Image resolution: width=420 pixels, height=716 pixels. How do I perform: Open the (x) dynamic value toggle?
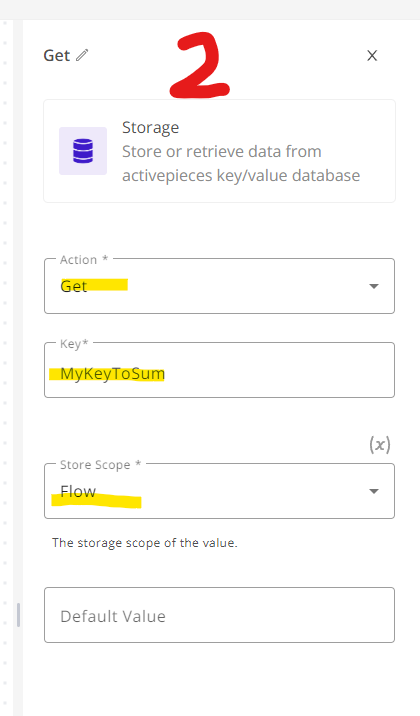tap(380, 444)
